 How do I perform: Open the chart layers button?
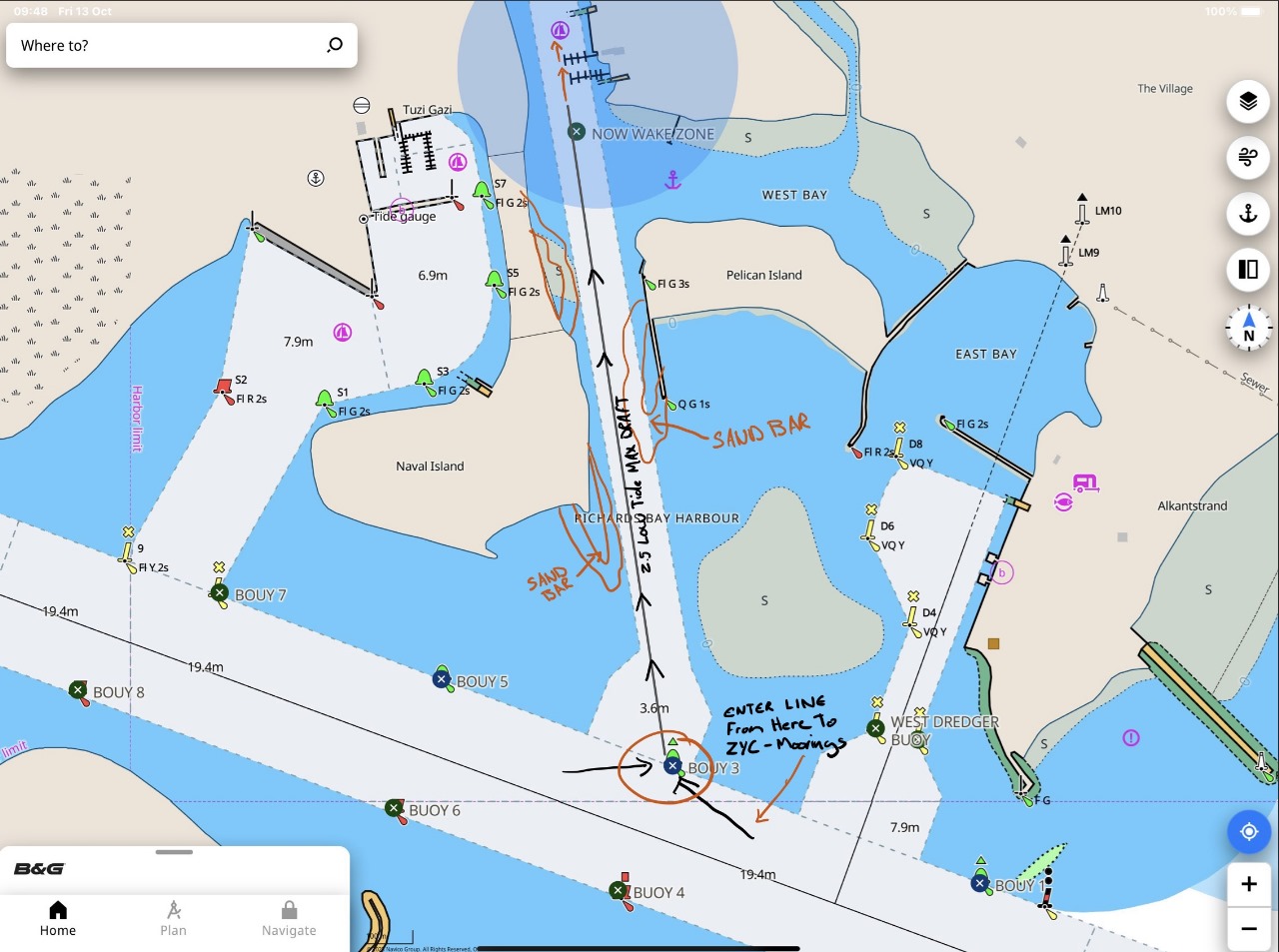click(x=1248, y=101)
